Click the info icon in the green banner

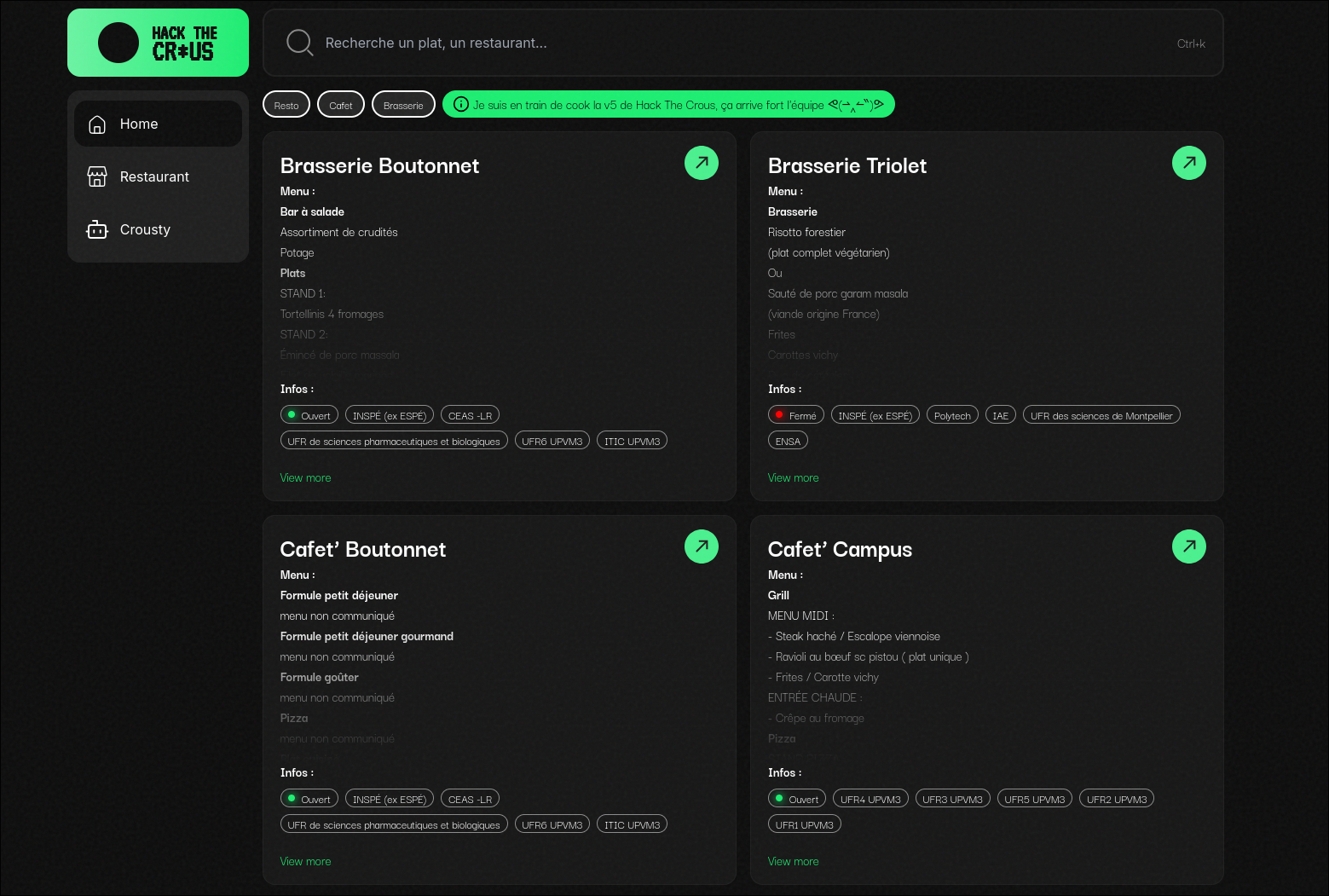coord(461,105)
